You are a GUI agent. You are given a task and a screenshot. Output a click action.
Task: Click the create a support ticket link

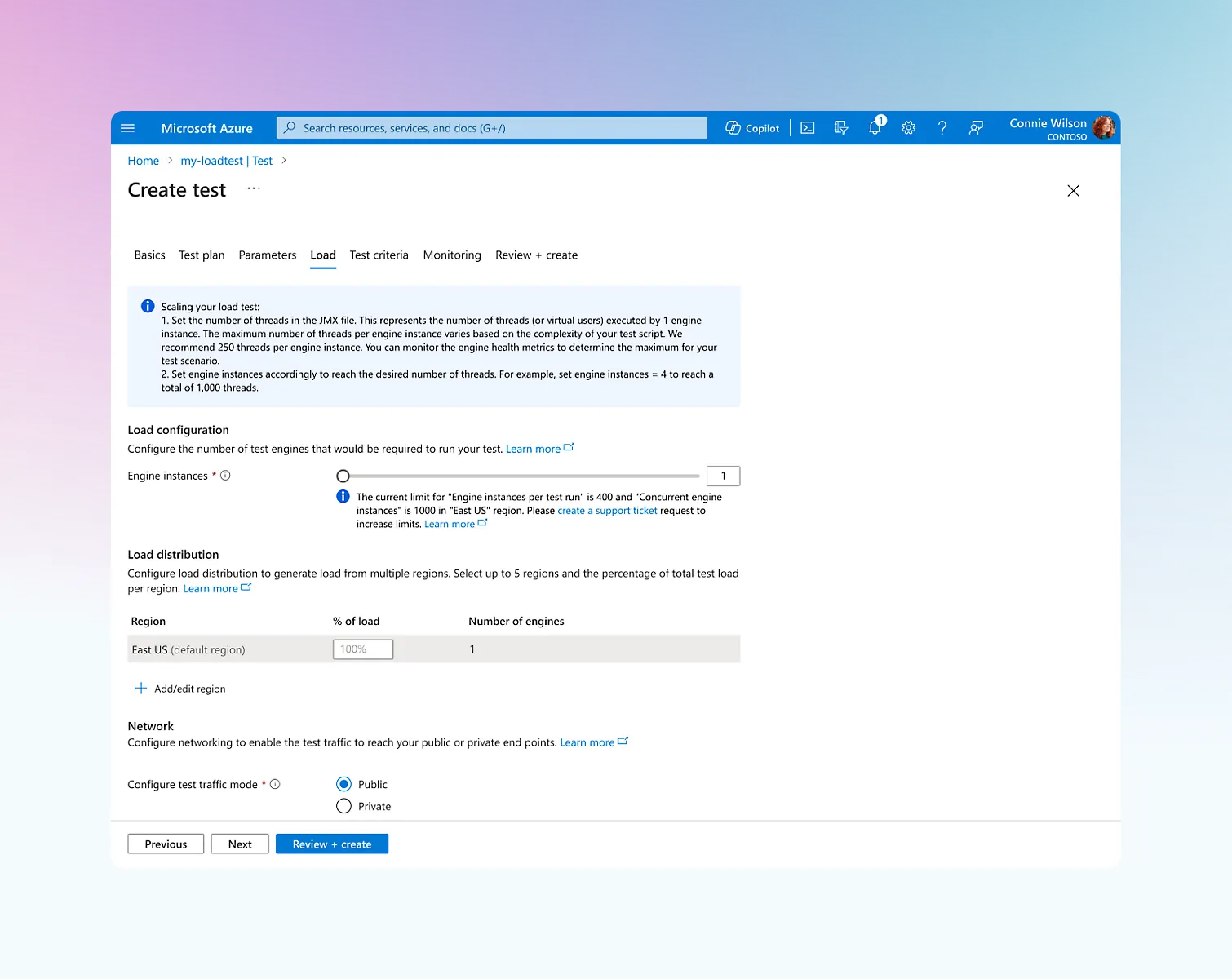coord(607,511)
